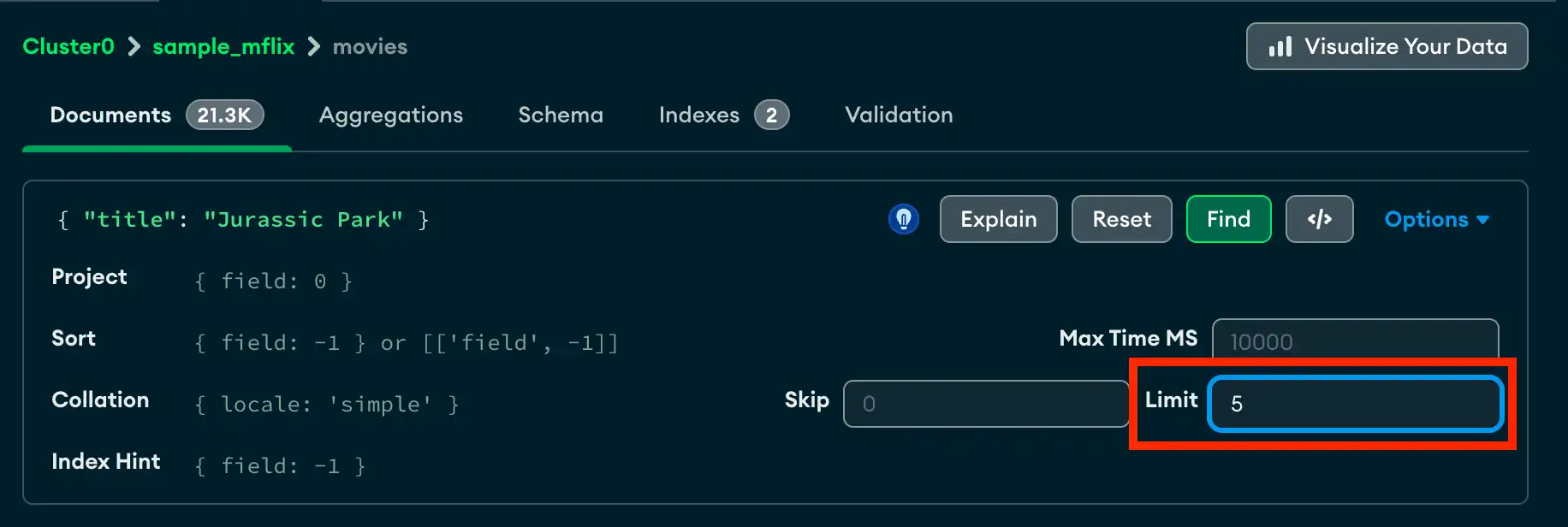Open the sample_mflix database breadcrumb link
This screenshot has height=527, width=1568.
[223, 47]
